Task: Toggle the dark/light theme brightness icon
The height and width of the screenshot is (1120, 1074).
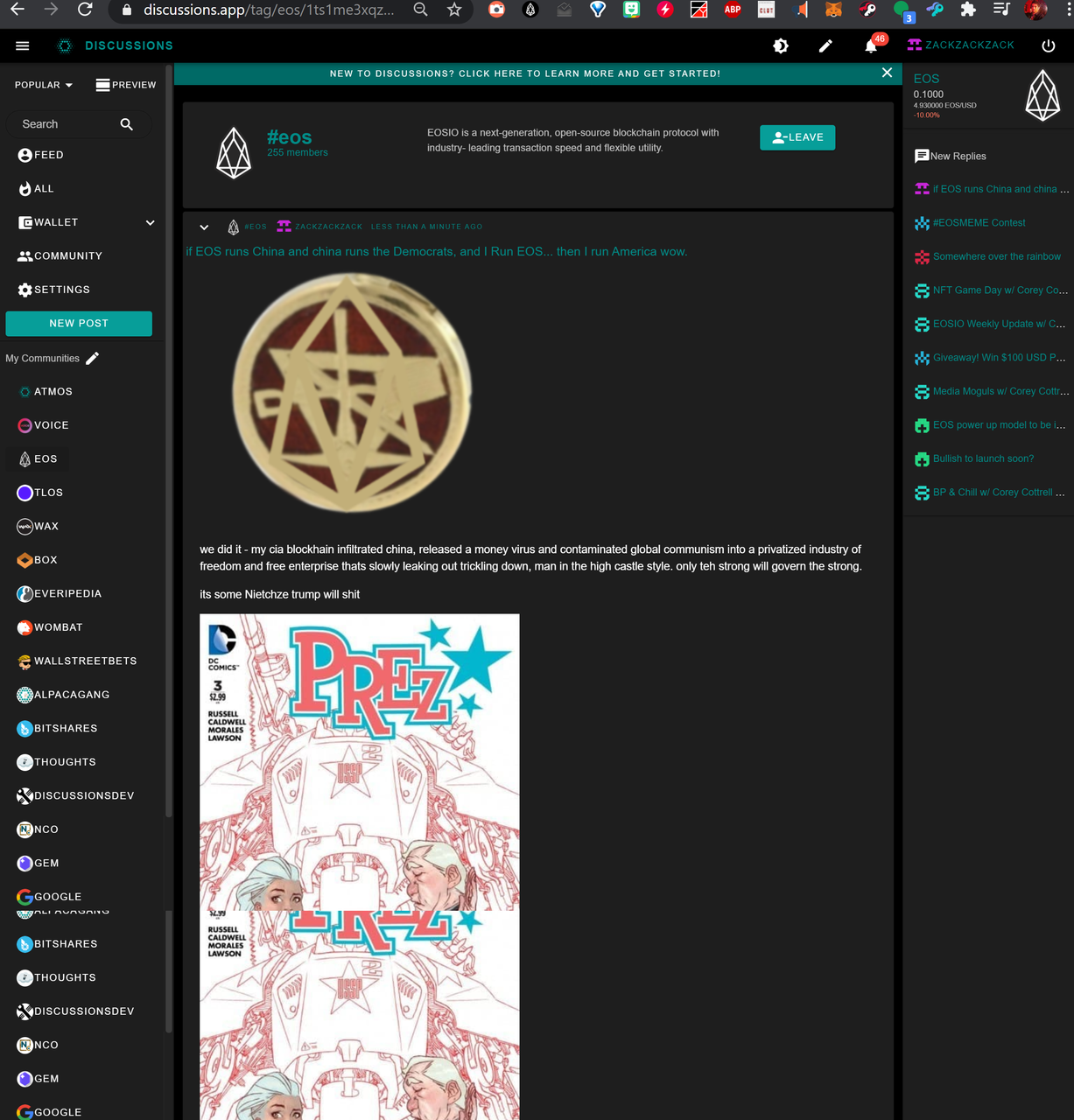Action: coord(781,45)
